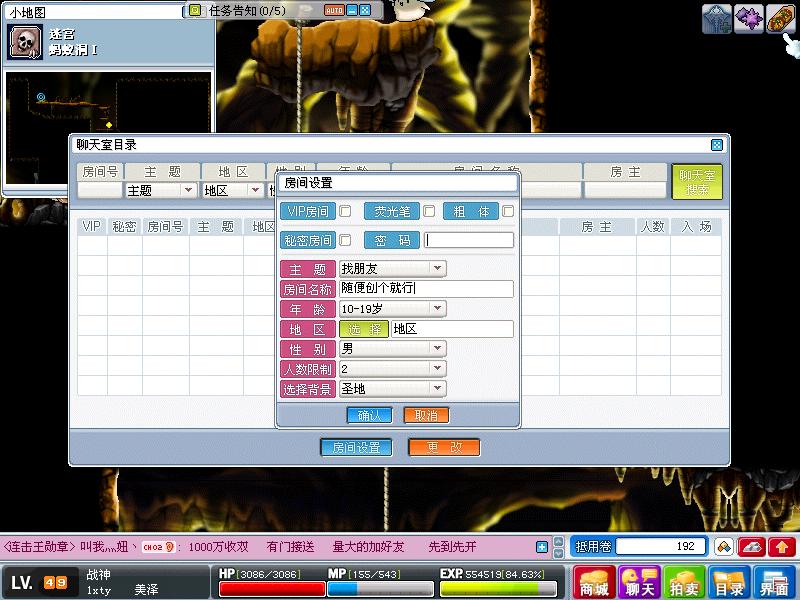Viewport: 800px width, 600px height.
Task: Open the 商城 cash shop button
Action: tap(593, 582)
